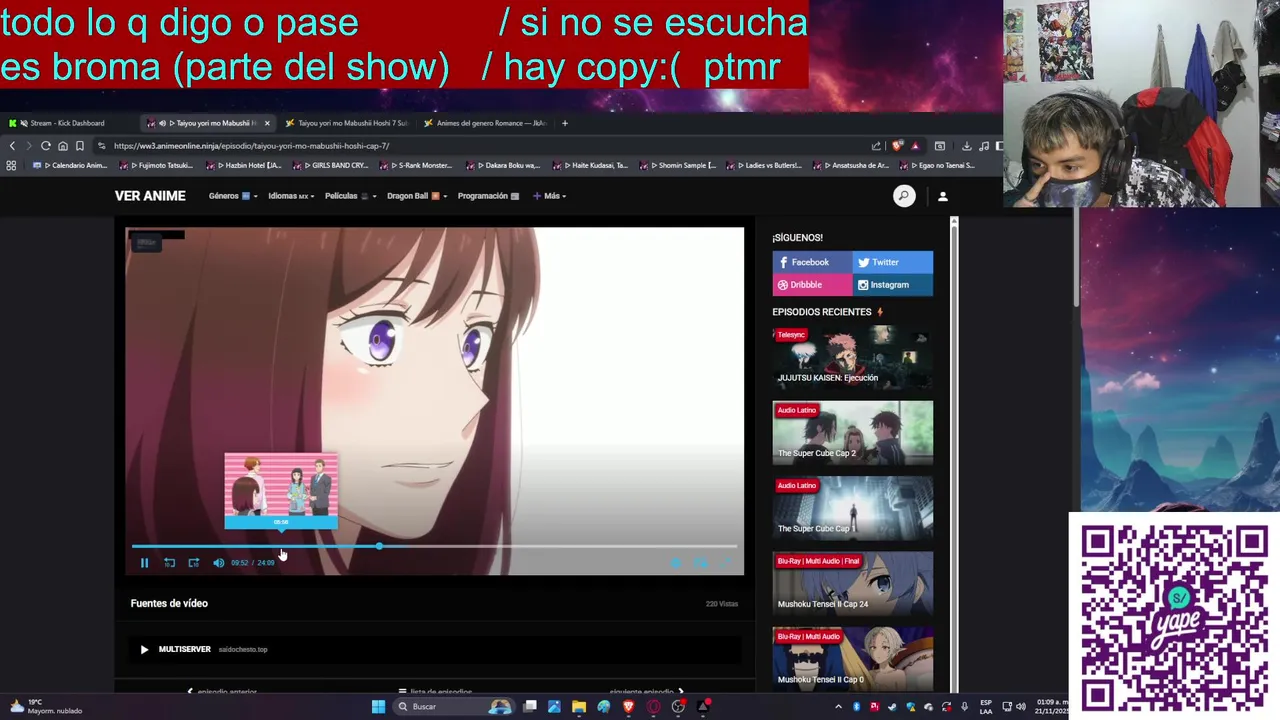The height and width of the screenshot is (720, 1280).
Task: Open Mushoku Tensei II Cap 24 thumbnail
Action: click(852, 583)
